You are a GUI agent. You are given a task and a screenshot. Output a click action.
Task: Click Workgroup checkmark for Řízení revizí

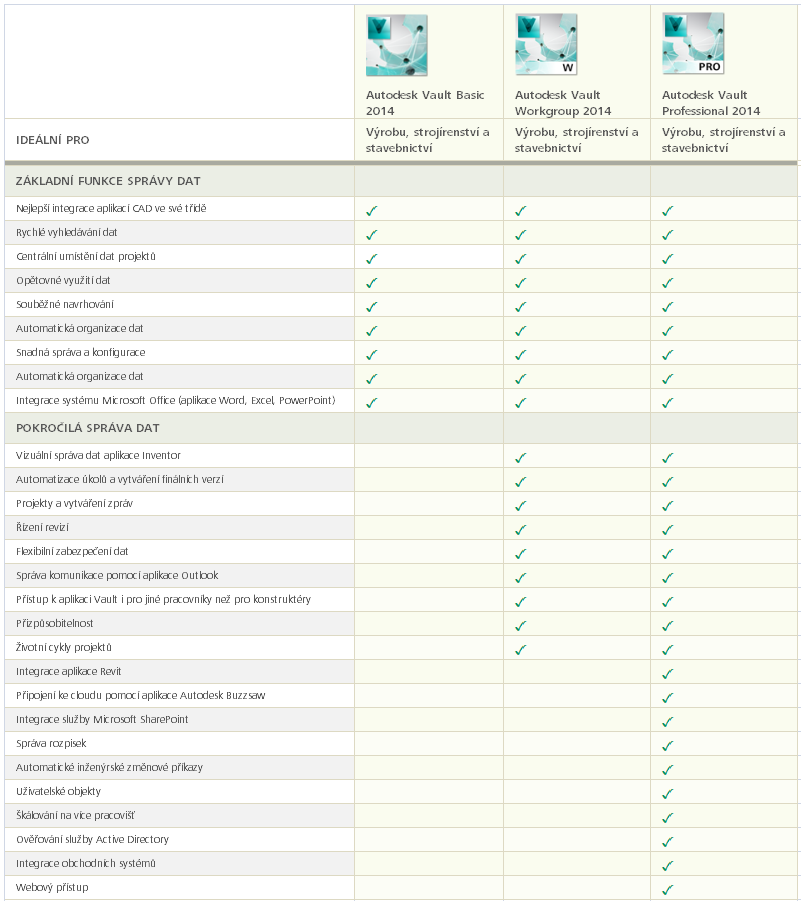[520, 530]
